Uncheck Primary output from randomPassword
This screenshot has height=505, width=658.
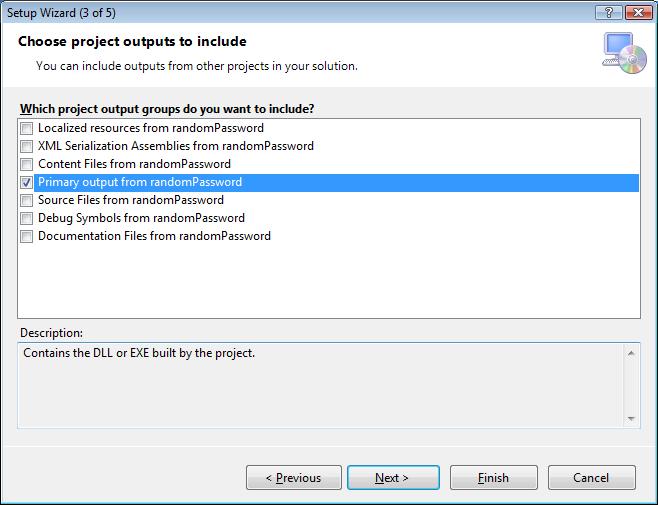pyautogui.click(x=26, y=182)
